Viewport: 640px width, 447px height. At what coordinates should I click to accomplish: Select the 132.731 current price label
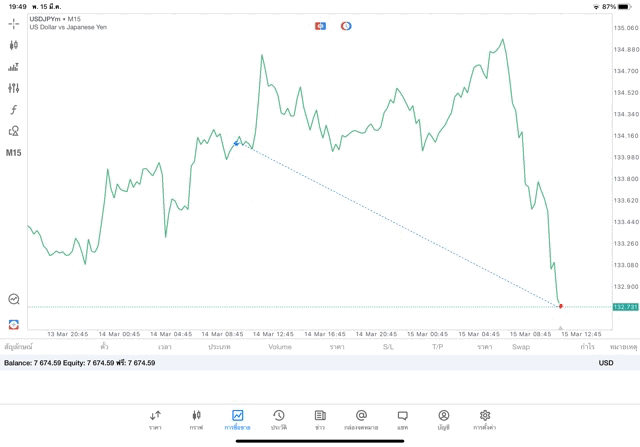pyautogui.click(x=625, y=307)
